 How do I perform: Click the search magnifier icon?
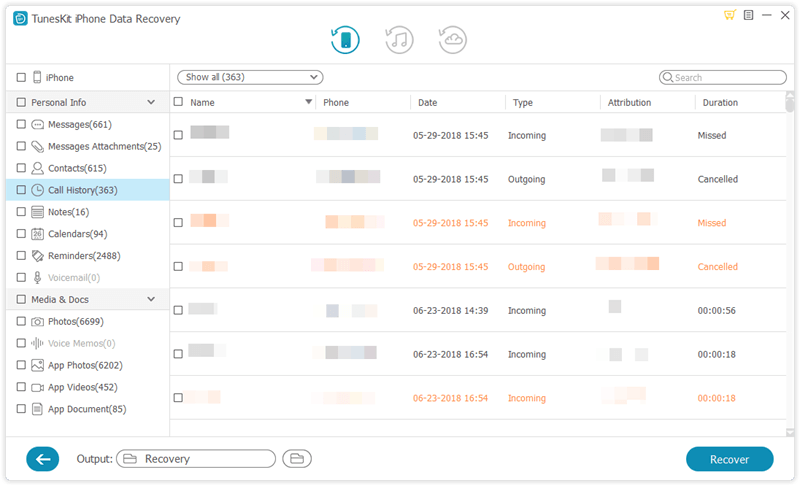pos(668,78)
